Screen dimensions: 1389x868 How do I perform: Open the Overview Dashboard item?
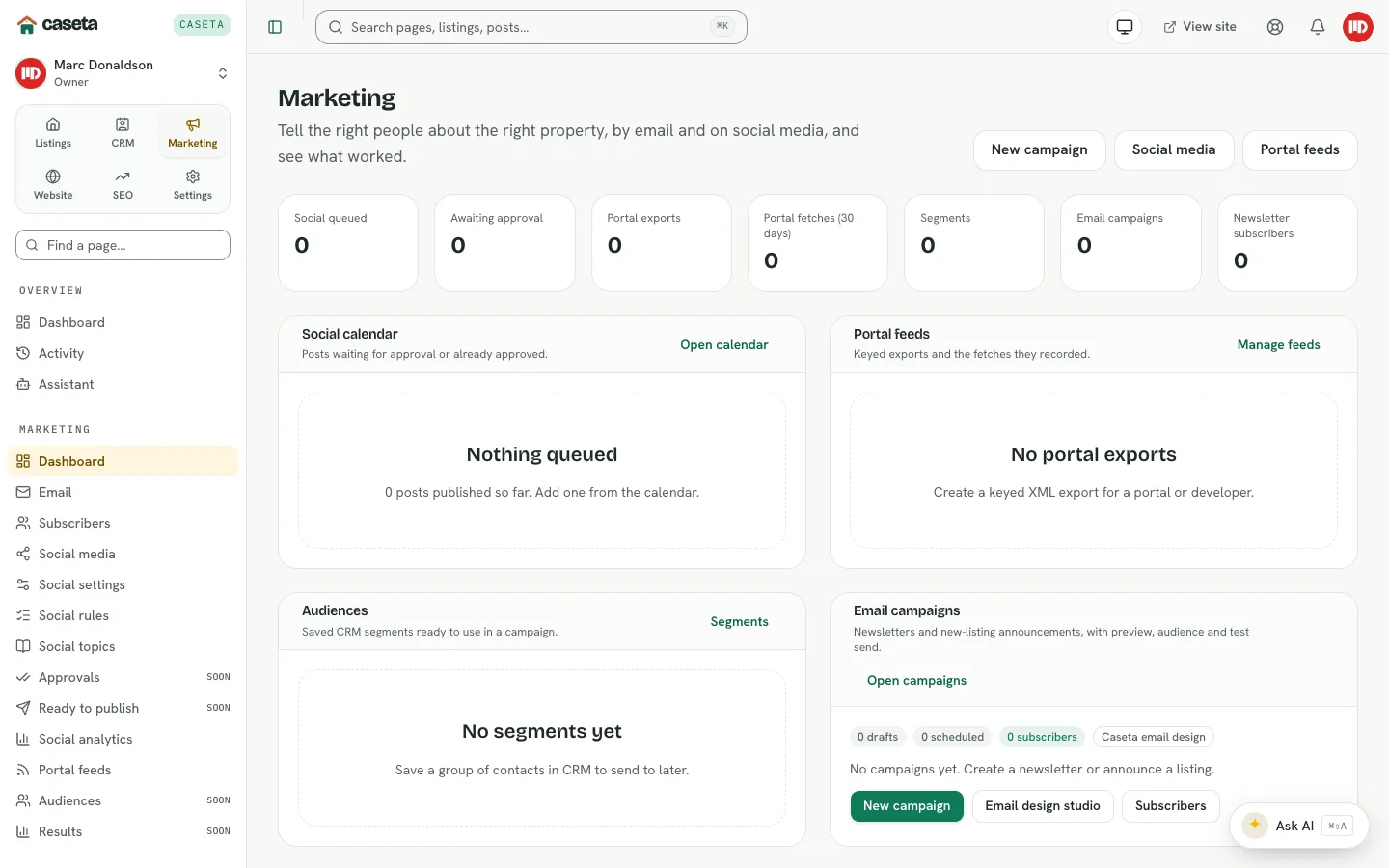coord(123,322)
